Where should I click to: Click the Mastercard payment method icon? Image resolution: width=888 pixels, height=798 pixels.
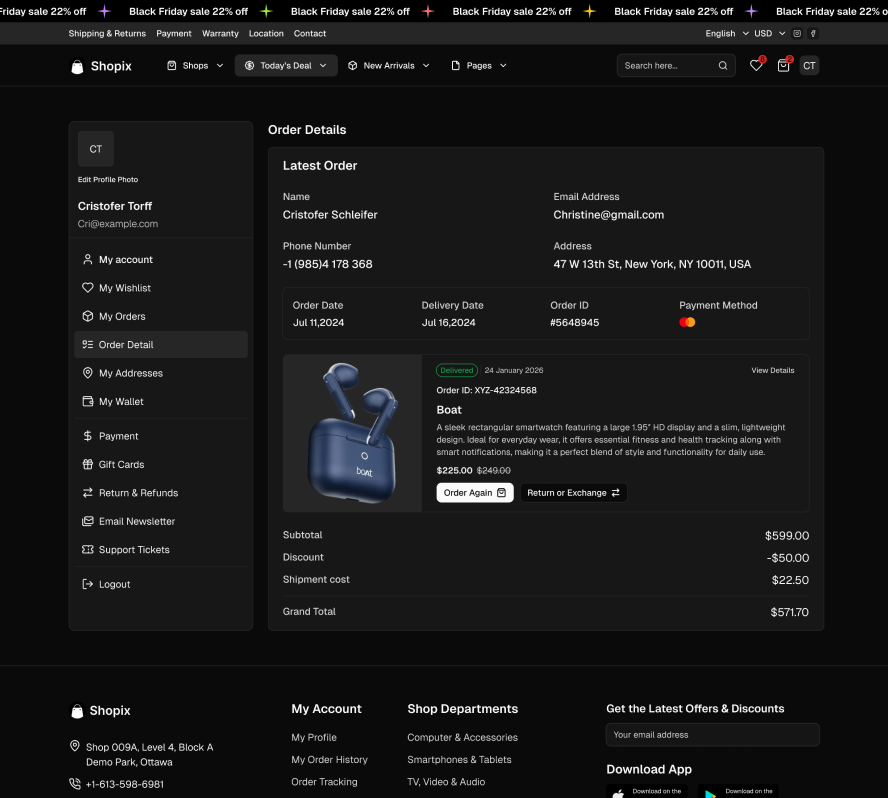click(x=687, y=322)
